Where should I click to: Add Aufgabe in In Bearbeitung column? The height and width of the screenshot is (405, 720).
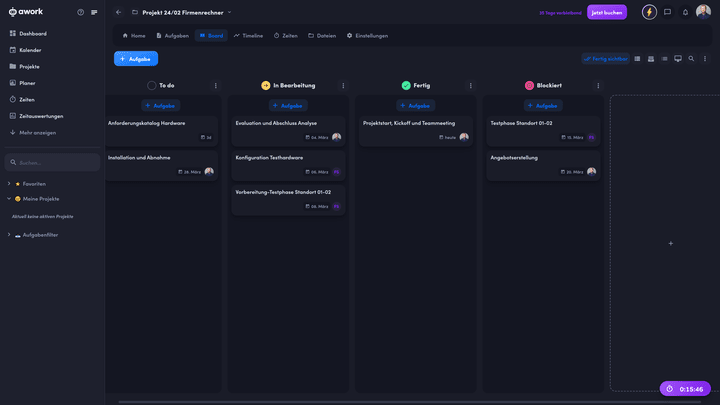[288, 106]
